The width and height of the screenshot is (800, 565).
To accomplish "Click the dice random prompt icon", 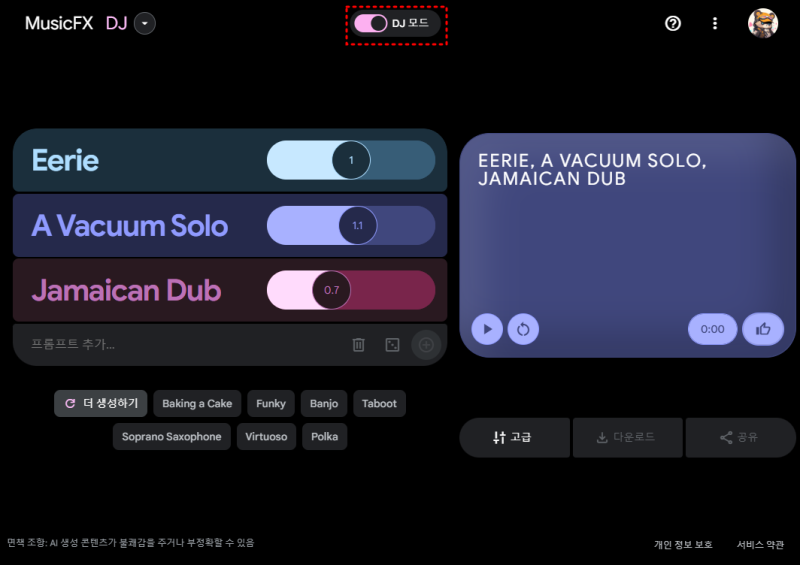I will (x=392, y=345).
